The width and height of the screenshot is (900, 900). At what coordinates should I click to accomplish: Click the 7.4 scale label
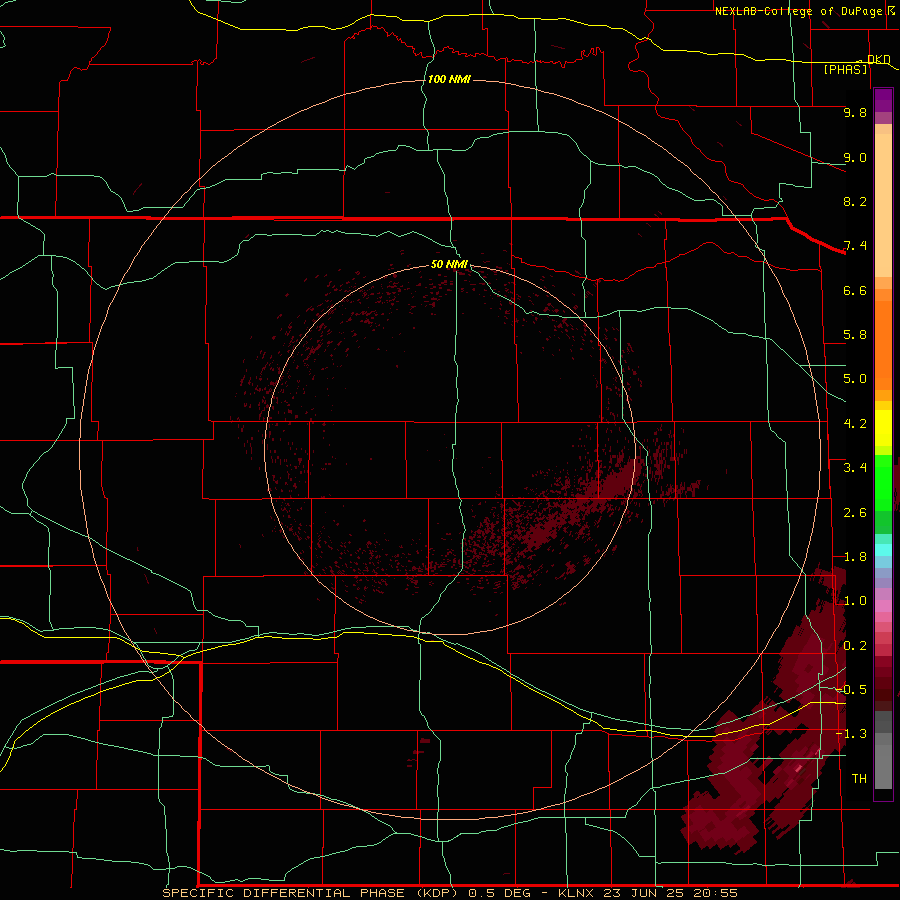[x=855, y=246]
